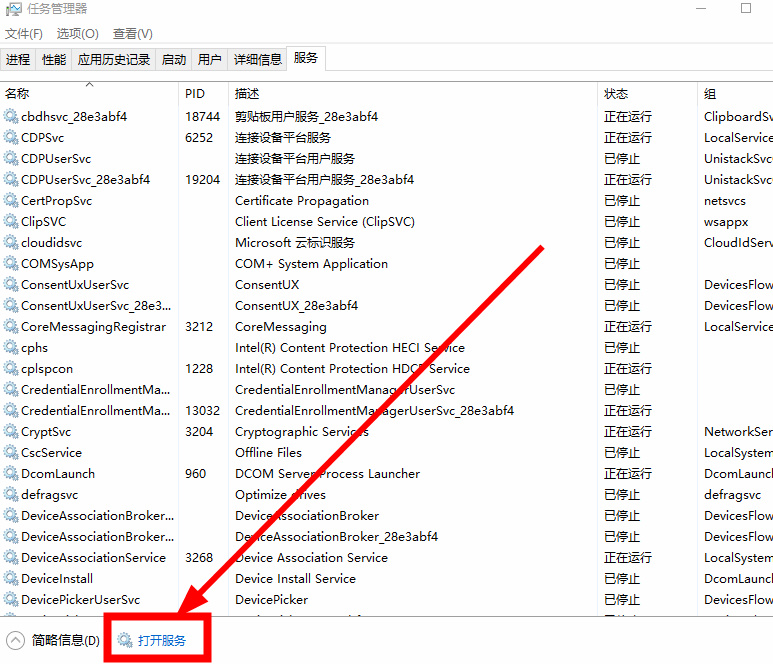The width and height of the screenshot is (773, 664).
Task: Click the gear icon beside 打开服务
Action: pos(125,640)
